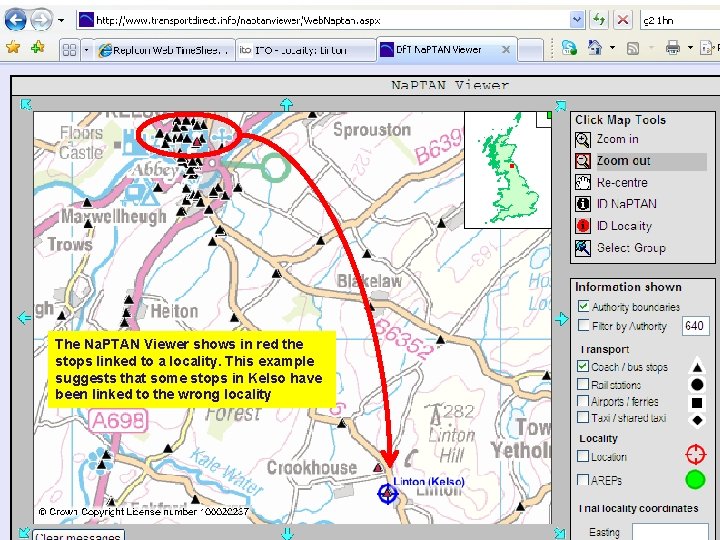Pan map south-east with corner arrow
Screen dimensions: 720x540
coord(560,533)
